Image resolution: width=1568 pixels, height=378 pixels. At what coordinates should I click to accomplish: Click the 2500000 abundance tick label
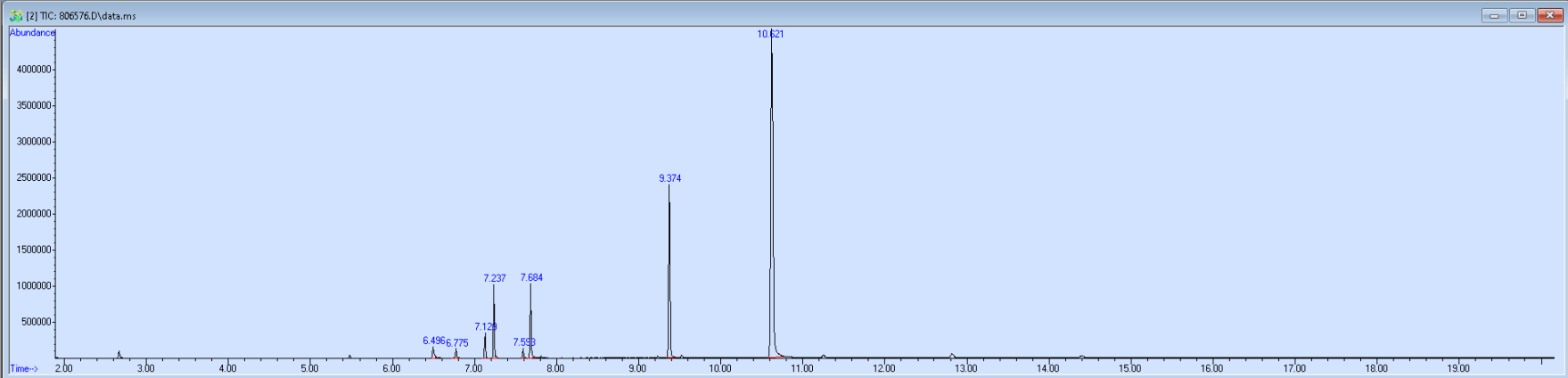[33, 178]
